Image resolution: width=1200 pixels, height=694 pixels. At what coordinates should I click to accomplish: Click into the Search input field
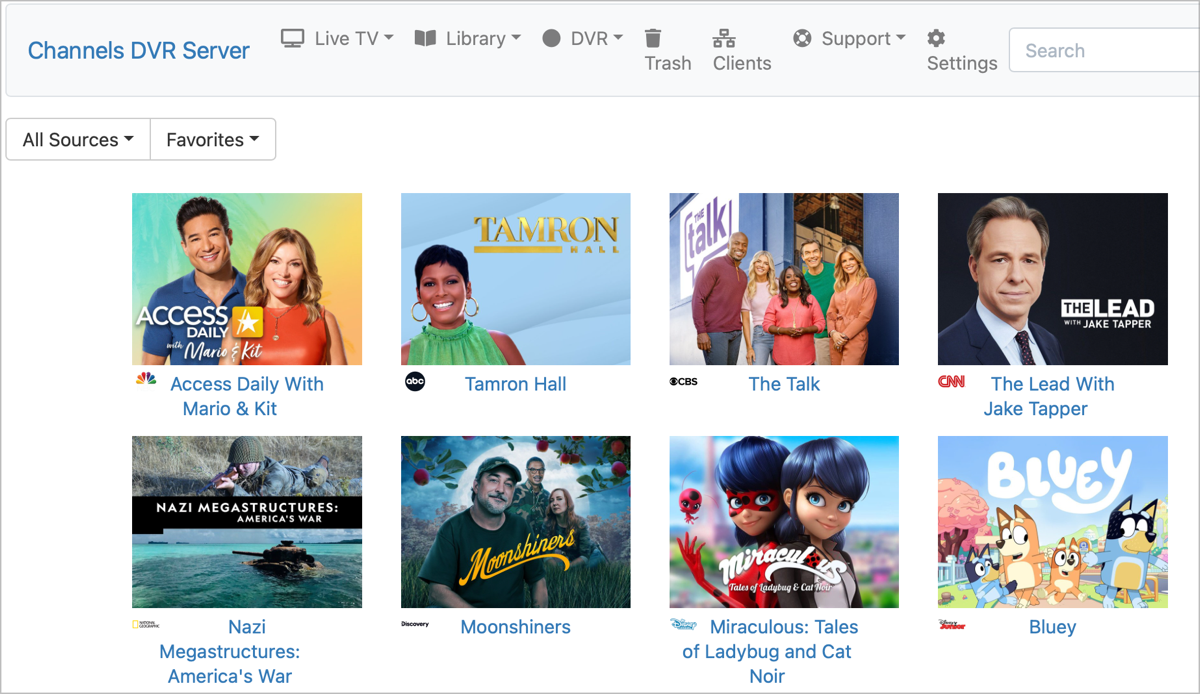1100,51
